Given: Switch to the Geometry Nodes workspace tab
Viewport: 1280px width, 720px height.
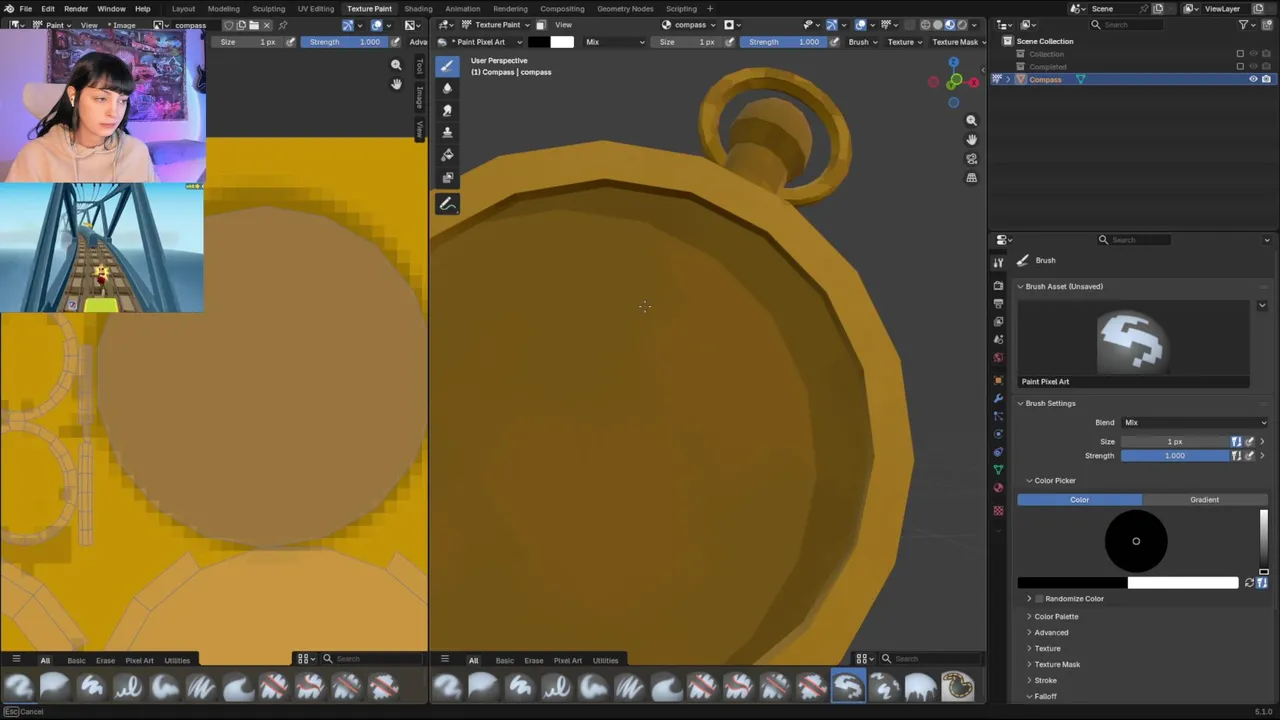Looking at the screenshot, I should pyautogui.click(x=625, y=8).
